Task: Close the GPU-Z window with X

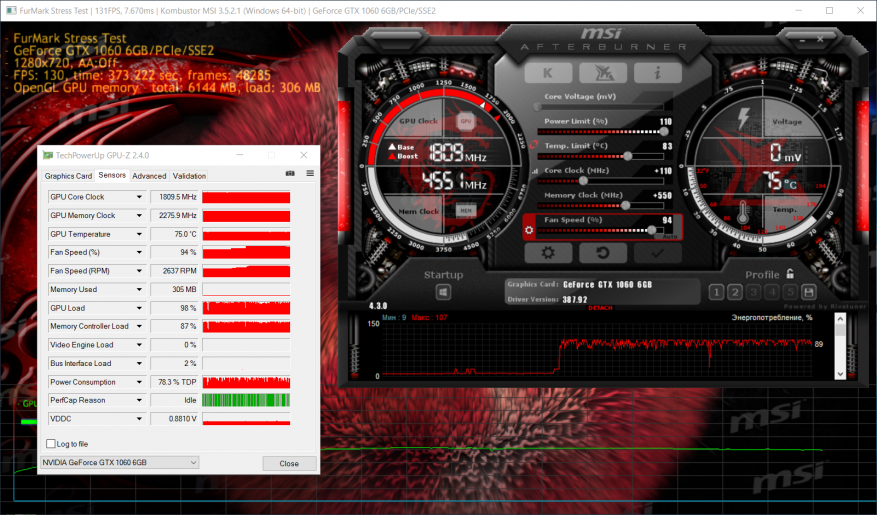Action: coord(304,155)
